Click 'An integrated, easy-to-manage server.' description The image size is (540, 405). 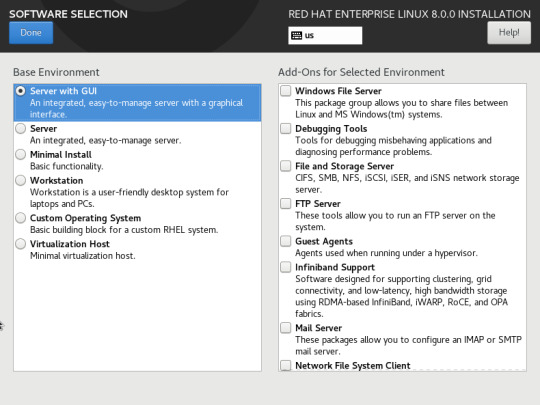[105, 141]
